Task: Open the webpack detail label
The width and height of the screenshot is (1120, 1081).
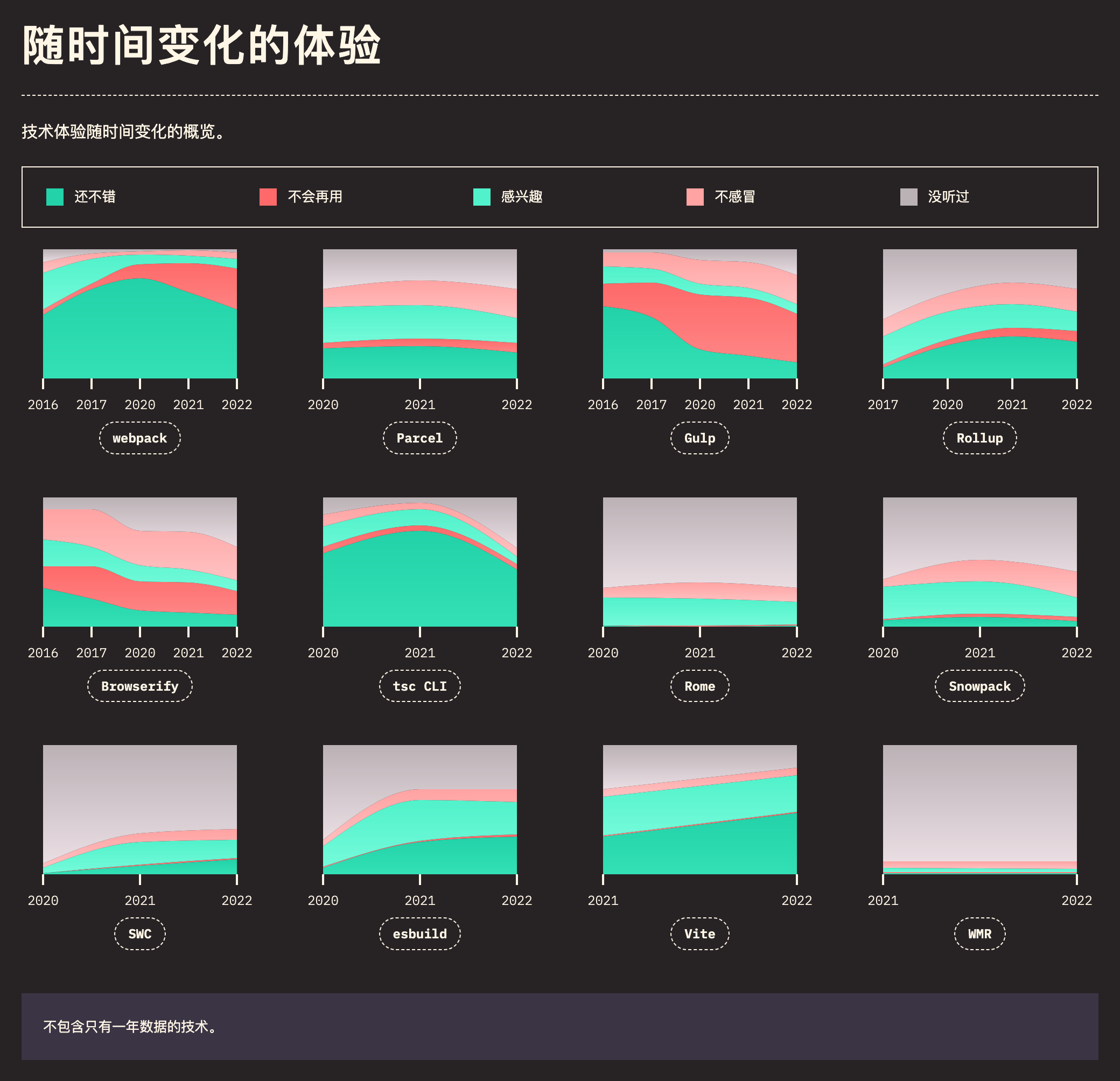Action: coord(139,438)
